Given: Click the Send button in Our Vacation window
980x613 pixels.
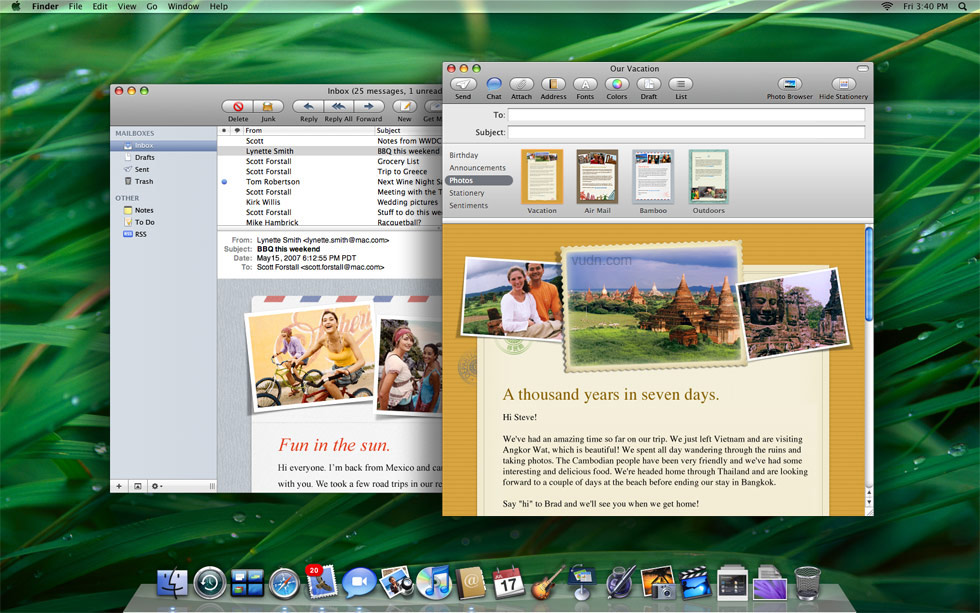Looking at the screenshot, I should click(463, 84).
